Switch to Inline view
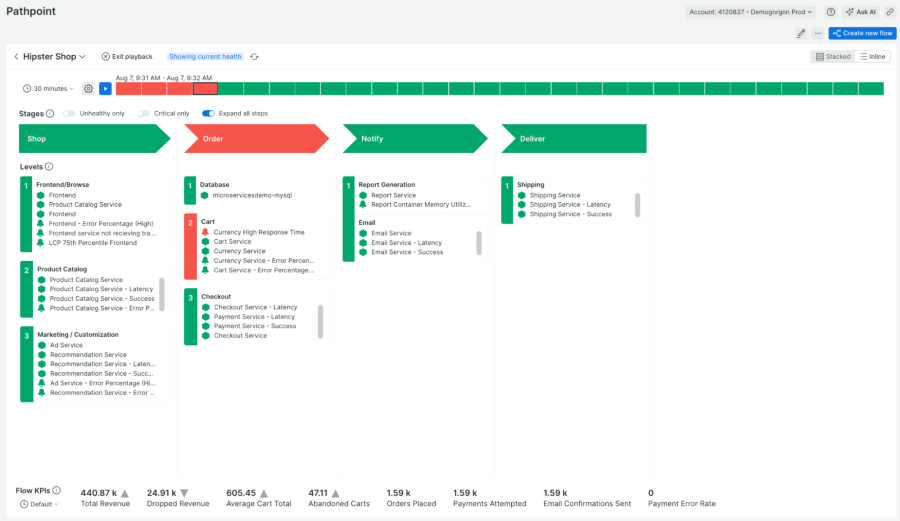The width and height of the screenshot is (900, 521). point(873,57)
